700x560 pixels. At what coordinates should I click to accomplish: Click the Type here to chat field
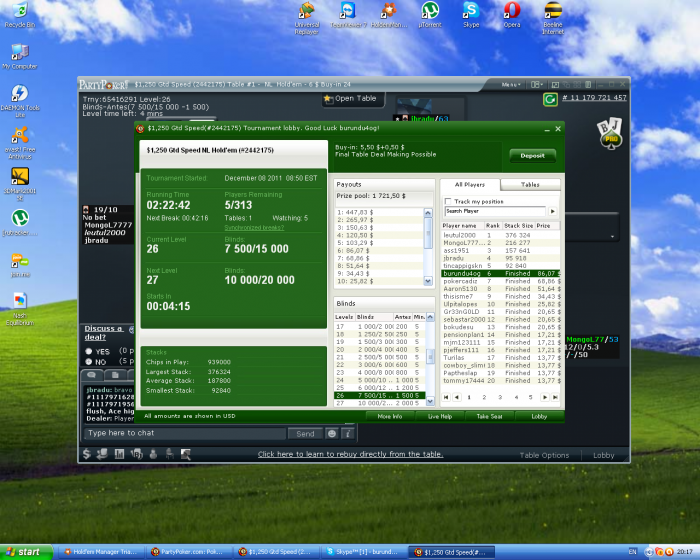click(x=184, y=433)
